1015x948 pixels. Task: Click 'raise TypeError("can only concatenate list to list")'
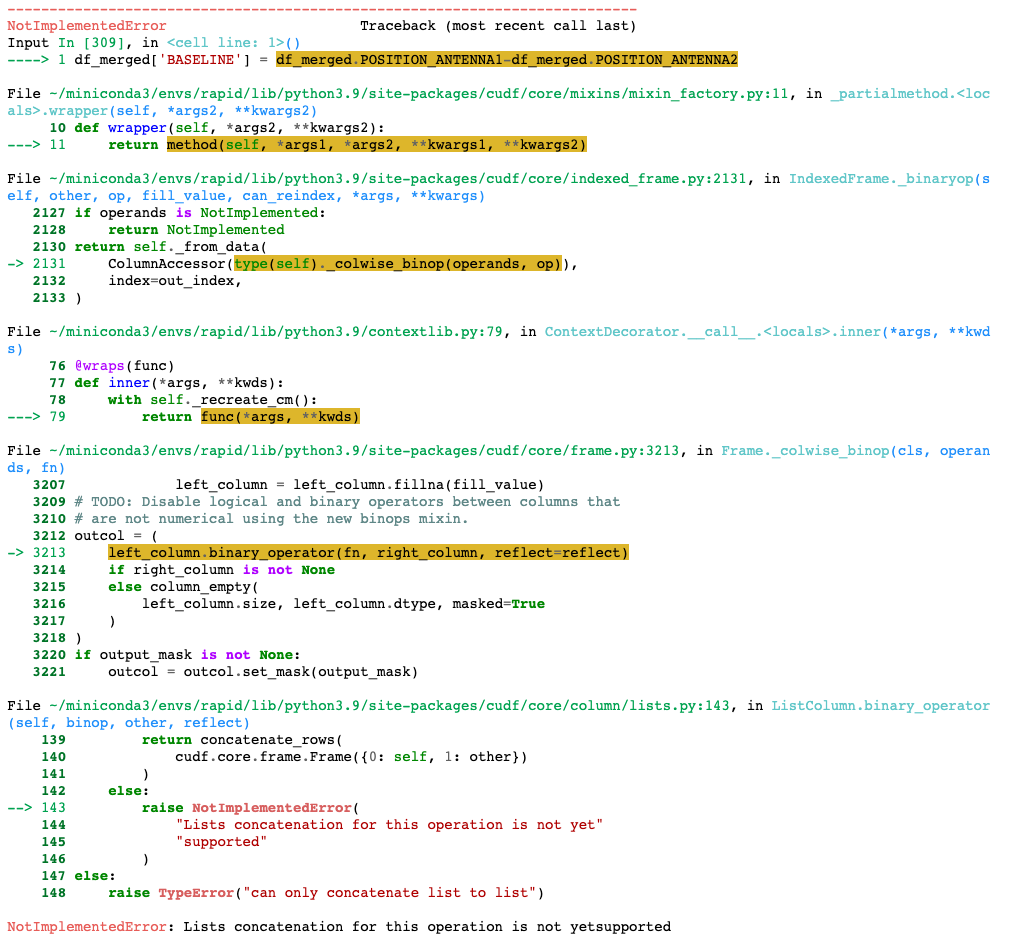326,892
